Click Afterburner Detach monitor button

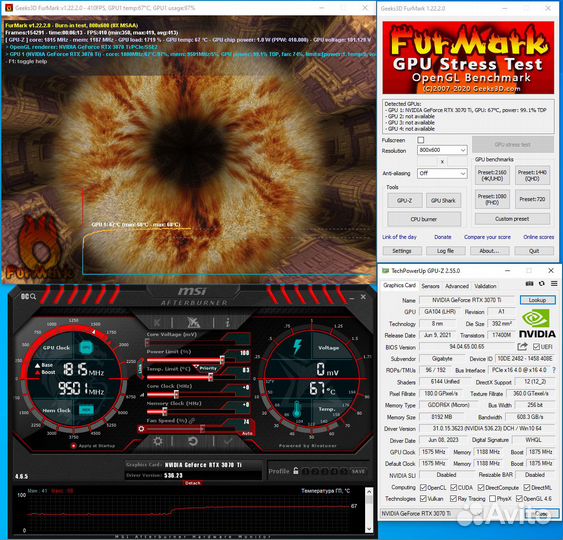[192, 483]
